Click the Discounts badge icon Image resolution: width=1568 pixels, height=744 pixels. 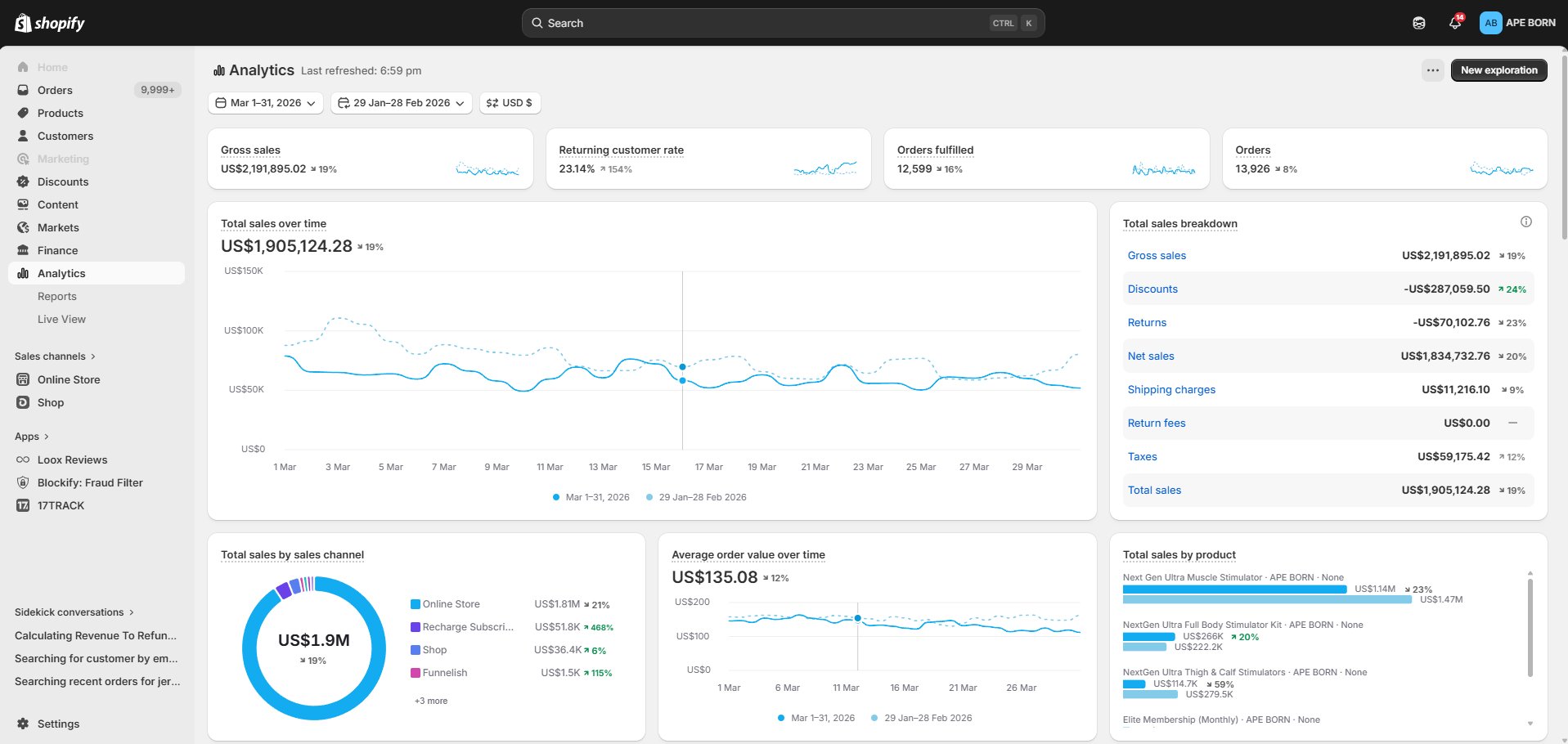[23, 182]
